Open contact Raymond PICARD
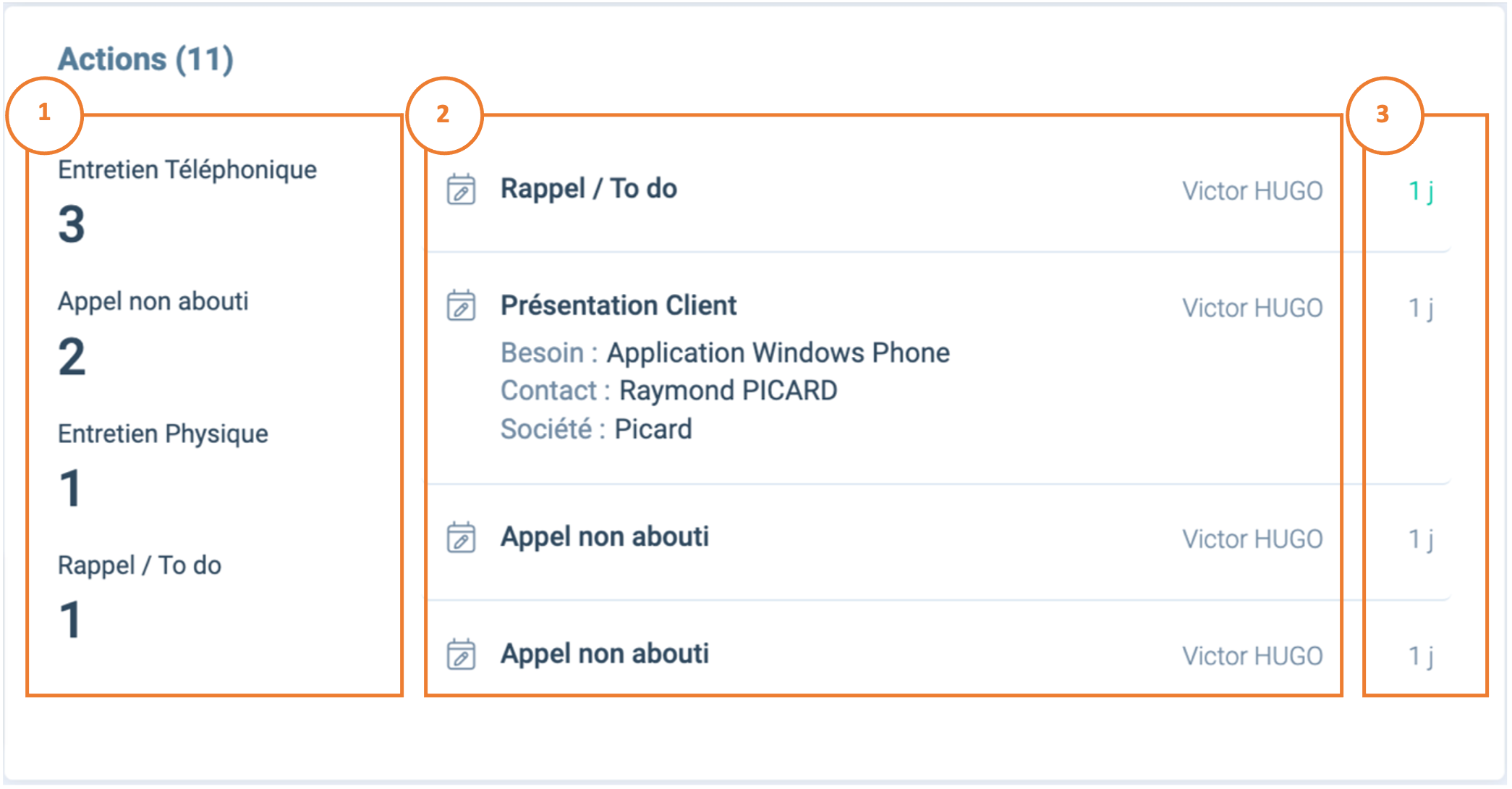Image resolution: width=1512 pixels, height=789 pixels. pos(729,391)
